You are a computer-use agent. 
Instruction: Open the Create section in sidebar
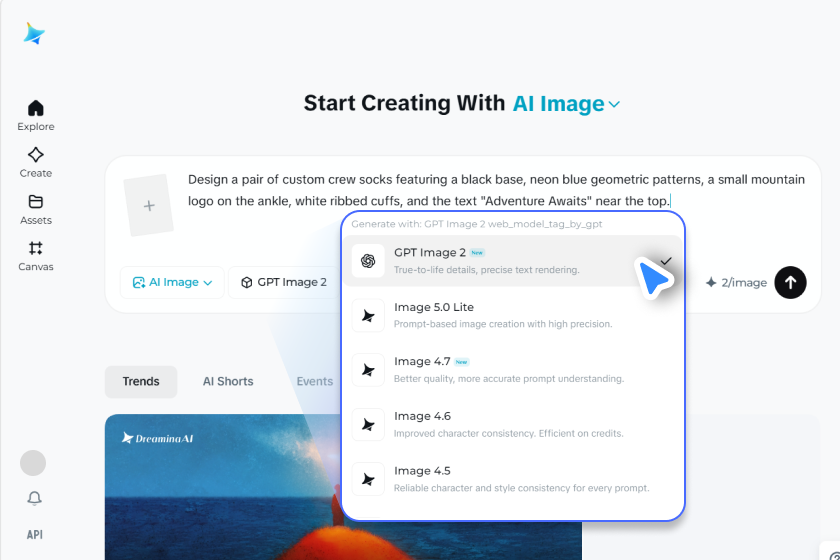(35, 162)
